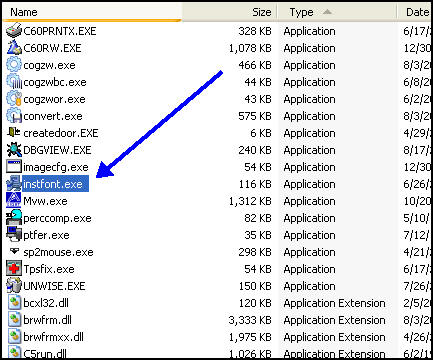The width and height of the screenshot is (433, 360).
Task: Click the UNWISE.EXE file name
Action: pos(54,286)
